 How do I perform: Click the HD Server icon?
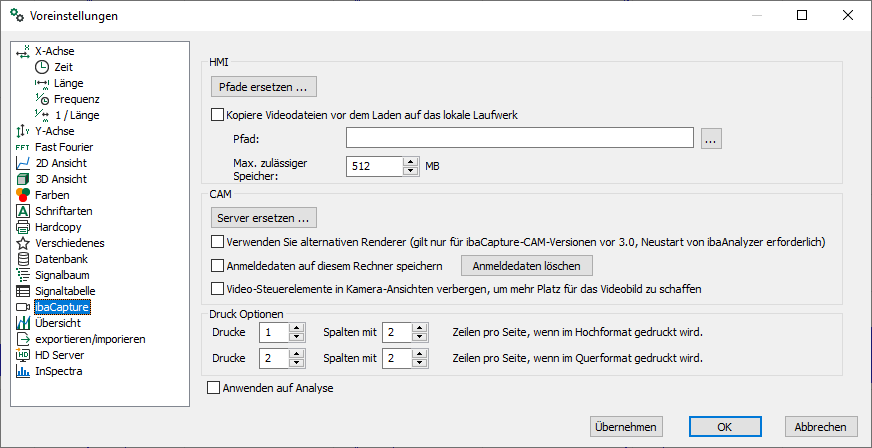click(24, 355)
